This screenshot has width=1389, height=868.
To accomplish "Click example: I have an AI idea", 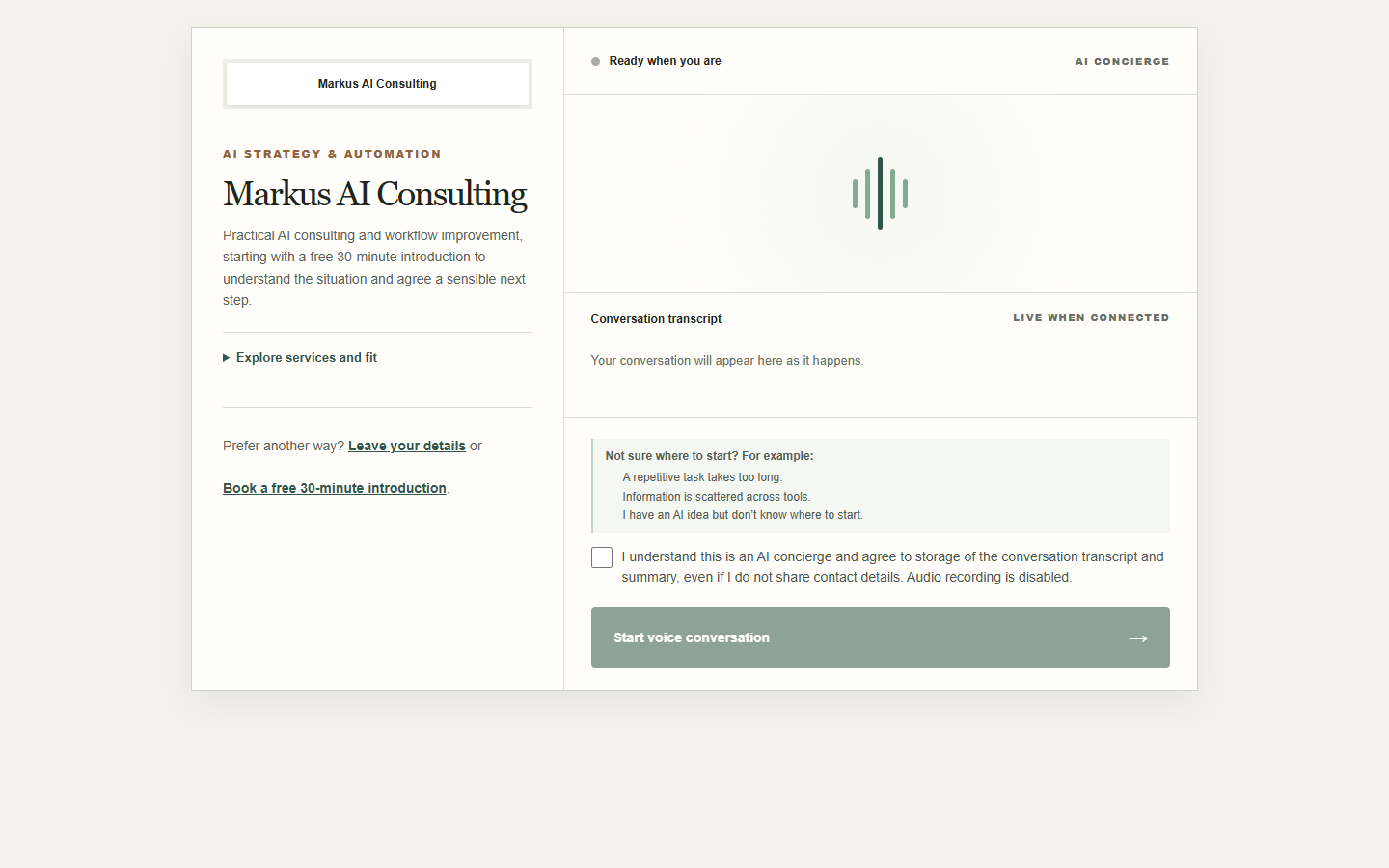I will 743,515.
